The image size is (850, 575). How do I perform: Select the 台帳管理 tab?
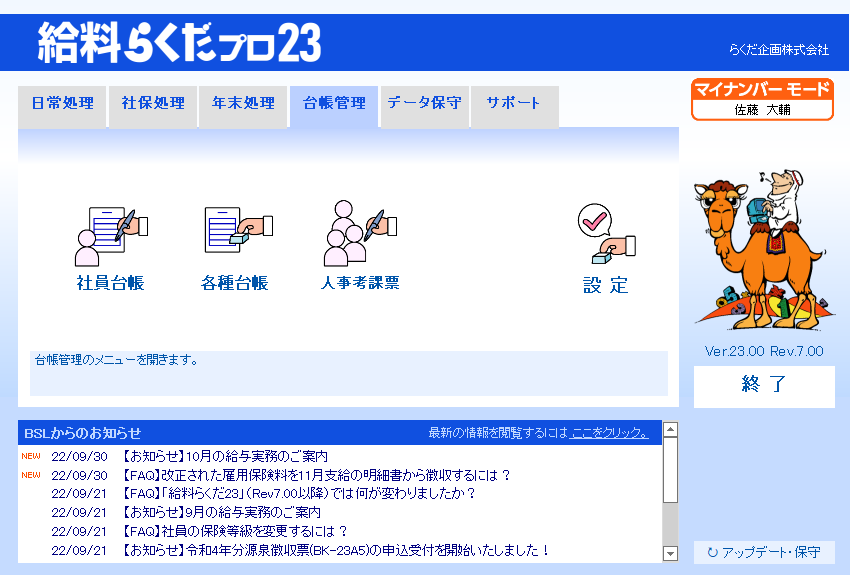(x=334, y=106)
